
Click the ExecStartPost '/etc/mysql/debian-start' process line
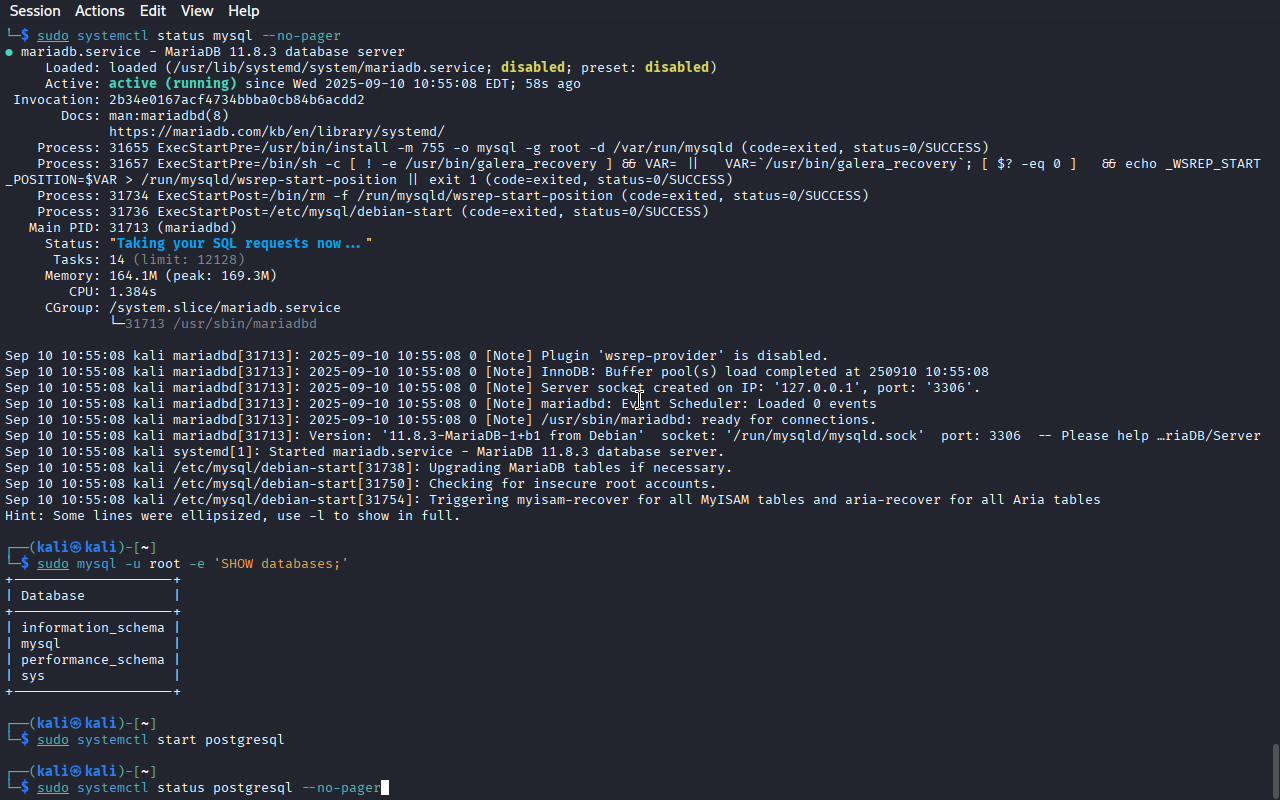click(373, 212)
